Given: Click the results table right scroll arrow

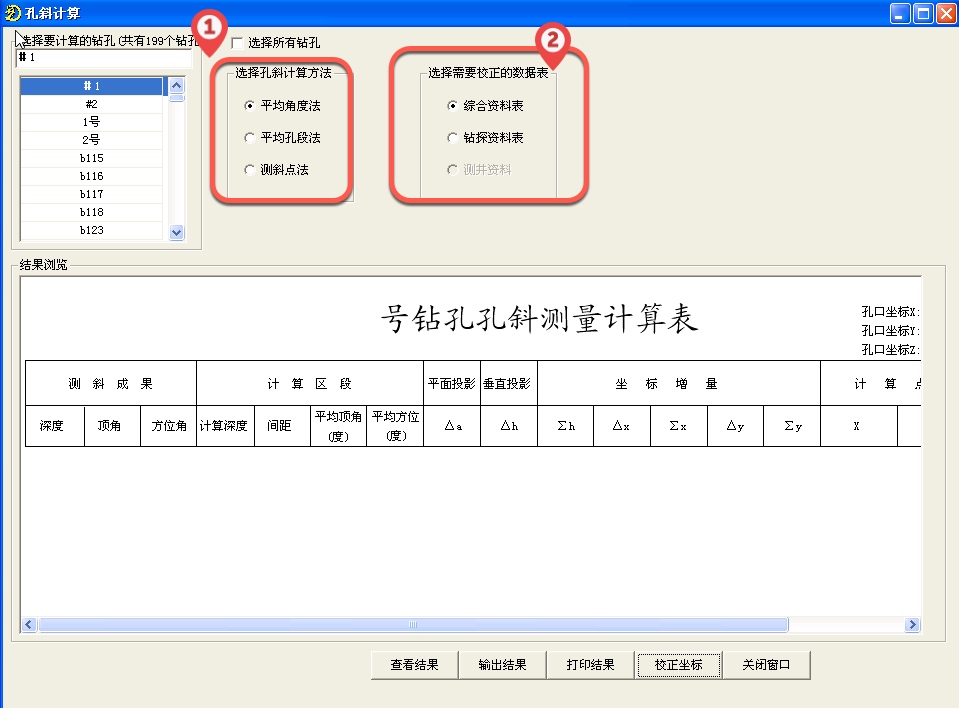Looking at the screenshot, I should click(x=912, y=625).
